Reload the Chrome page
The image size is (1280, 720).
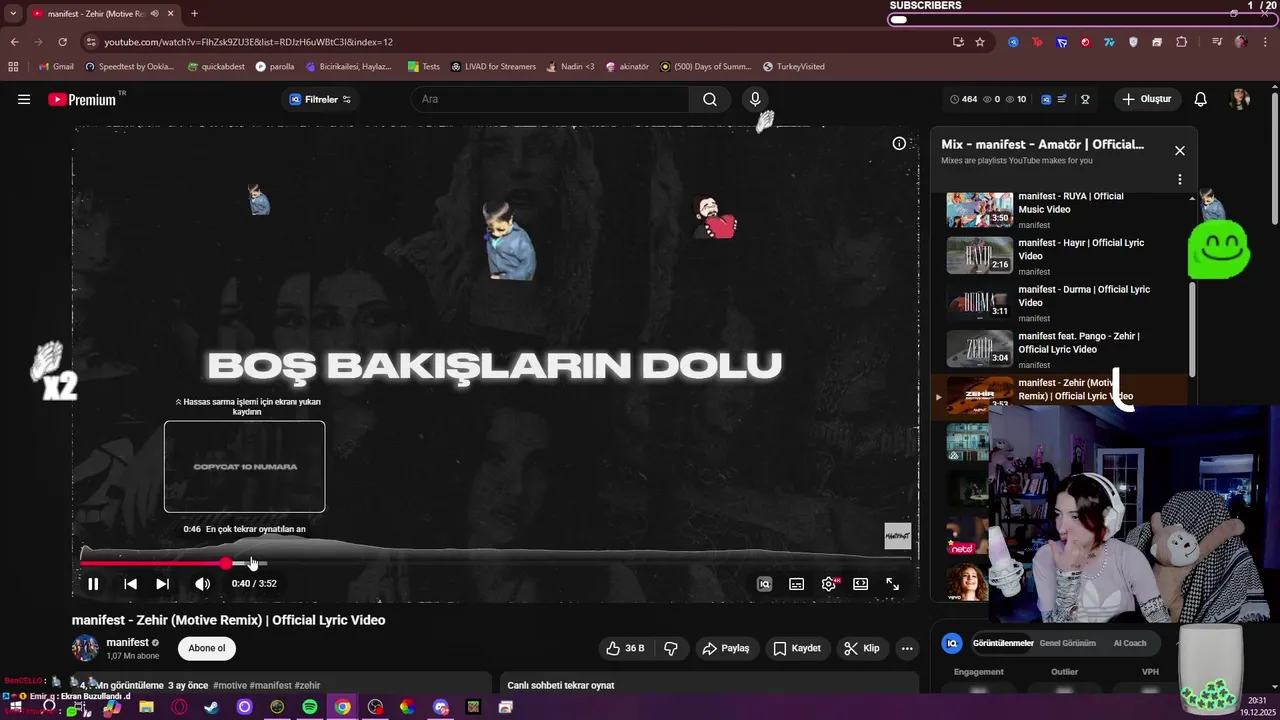[62, 42]
